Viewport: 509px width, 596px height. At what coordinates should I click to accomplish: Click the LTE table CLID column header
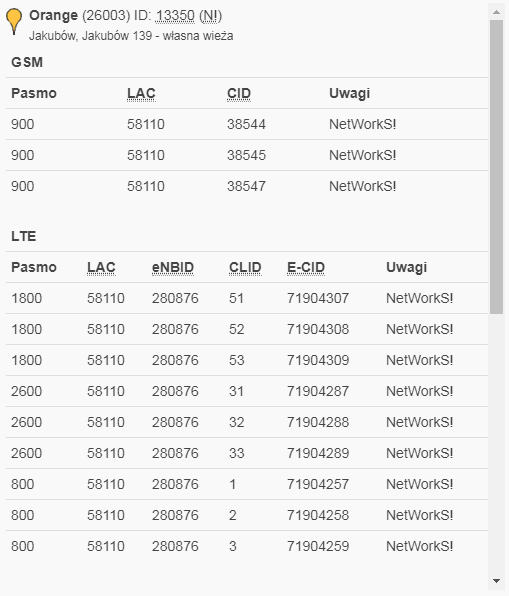(245, 268)
